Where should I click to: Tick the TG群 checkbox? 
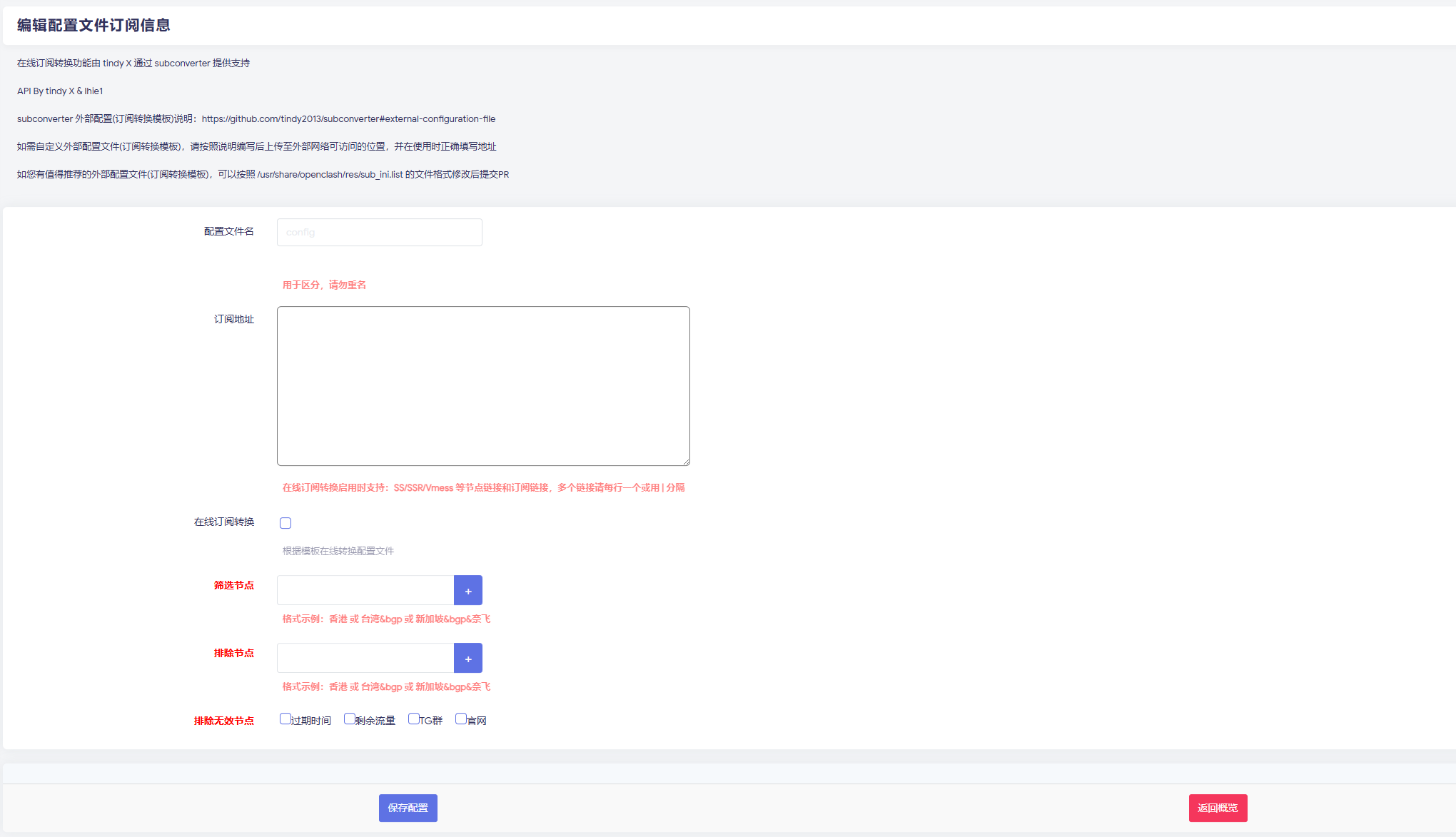413,719
